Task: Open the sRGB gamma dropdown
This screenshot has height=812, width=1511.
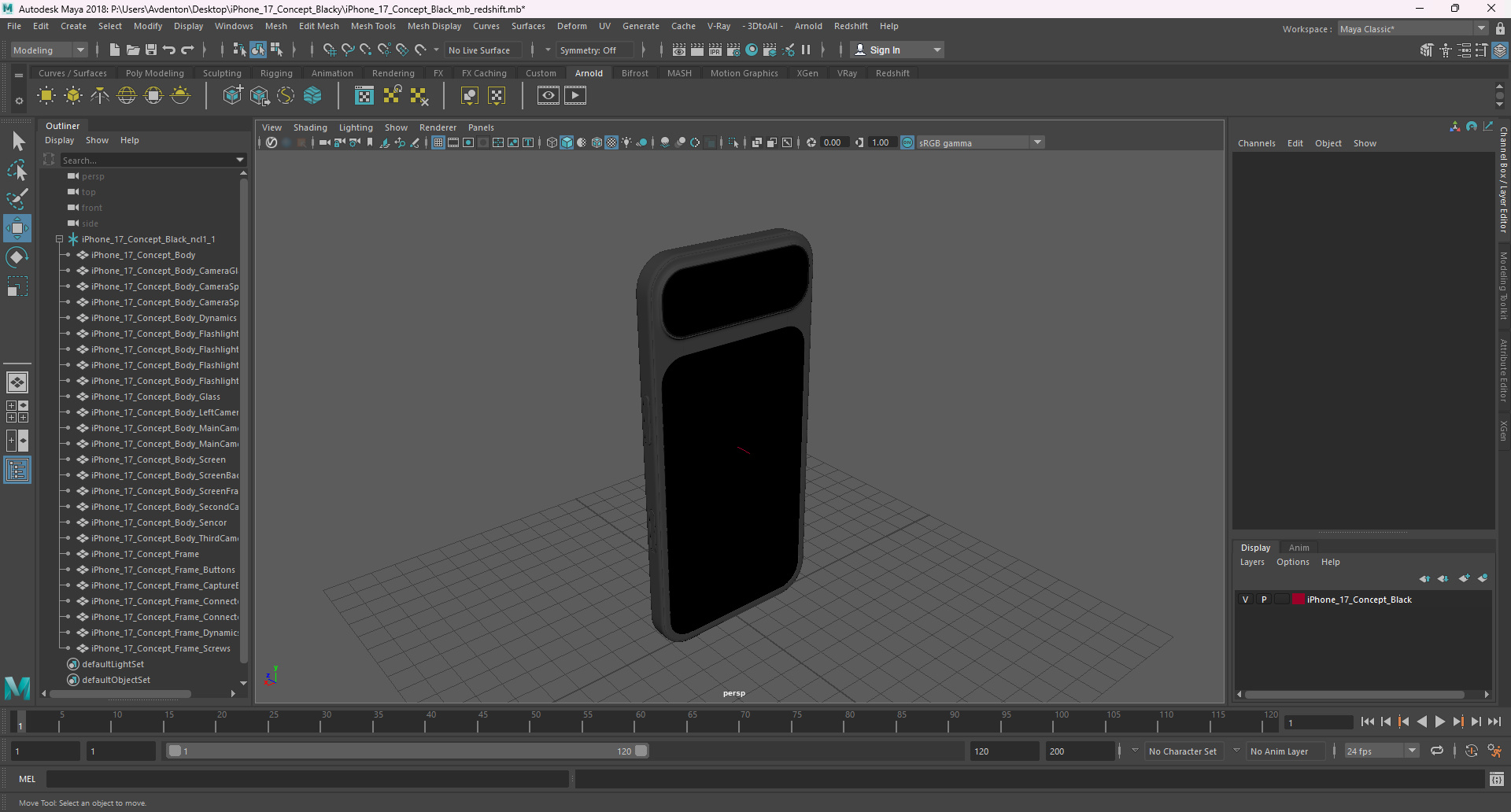Action: (1037, 142)
